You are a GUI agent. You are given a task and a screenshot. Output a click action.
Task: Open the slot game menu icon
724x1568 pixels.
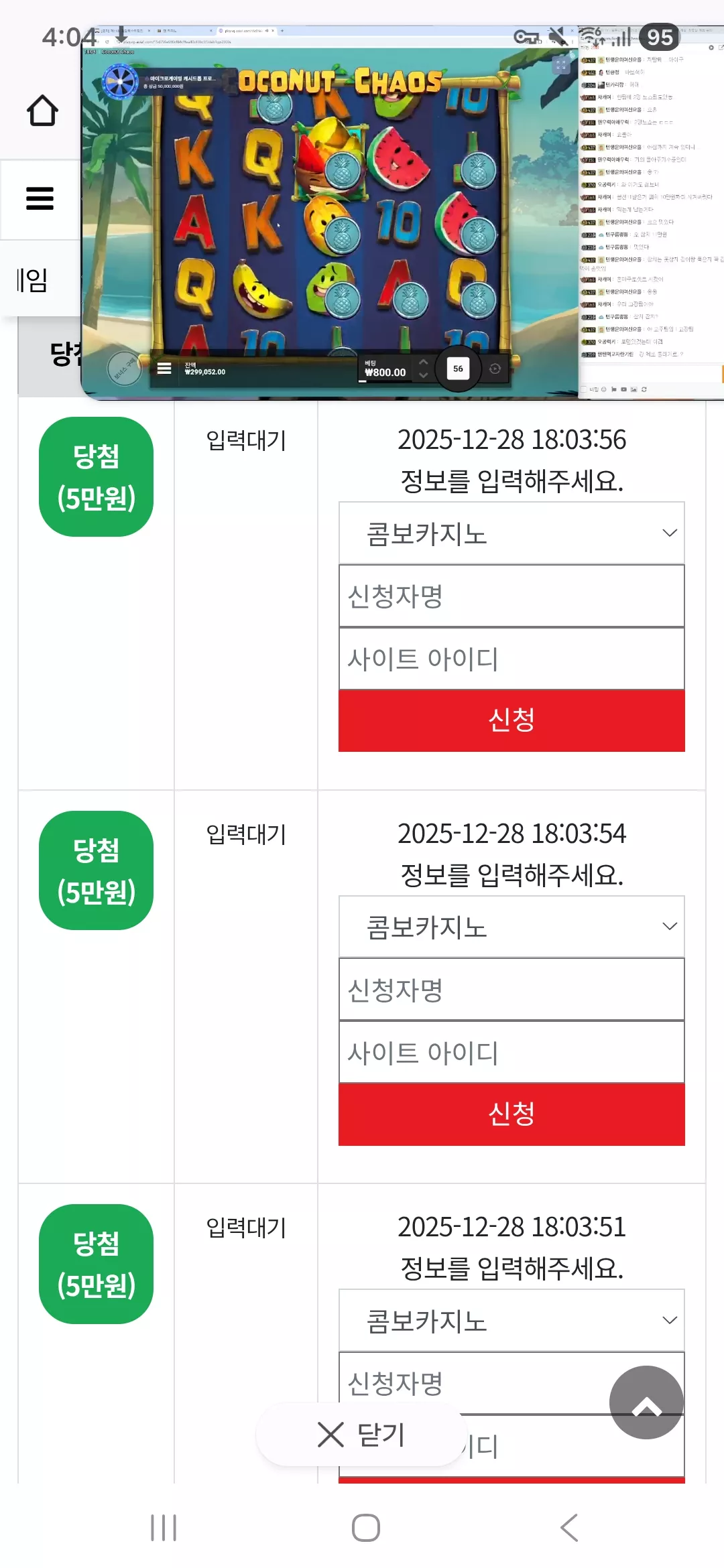pyautogui.click(x=164, y=368)
